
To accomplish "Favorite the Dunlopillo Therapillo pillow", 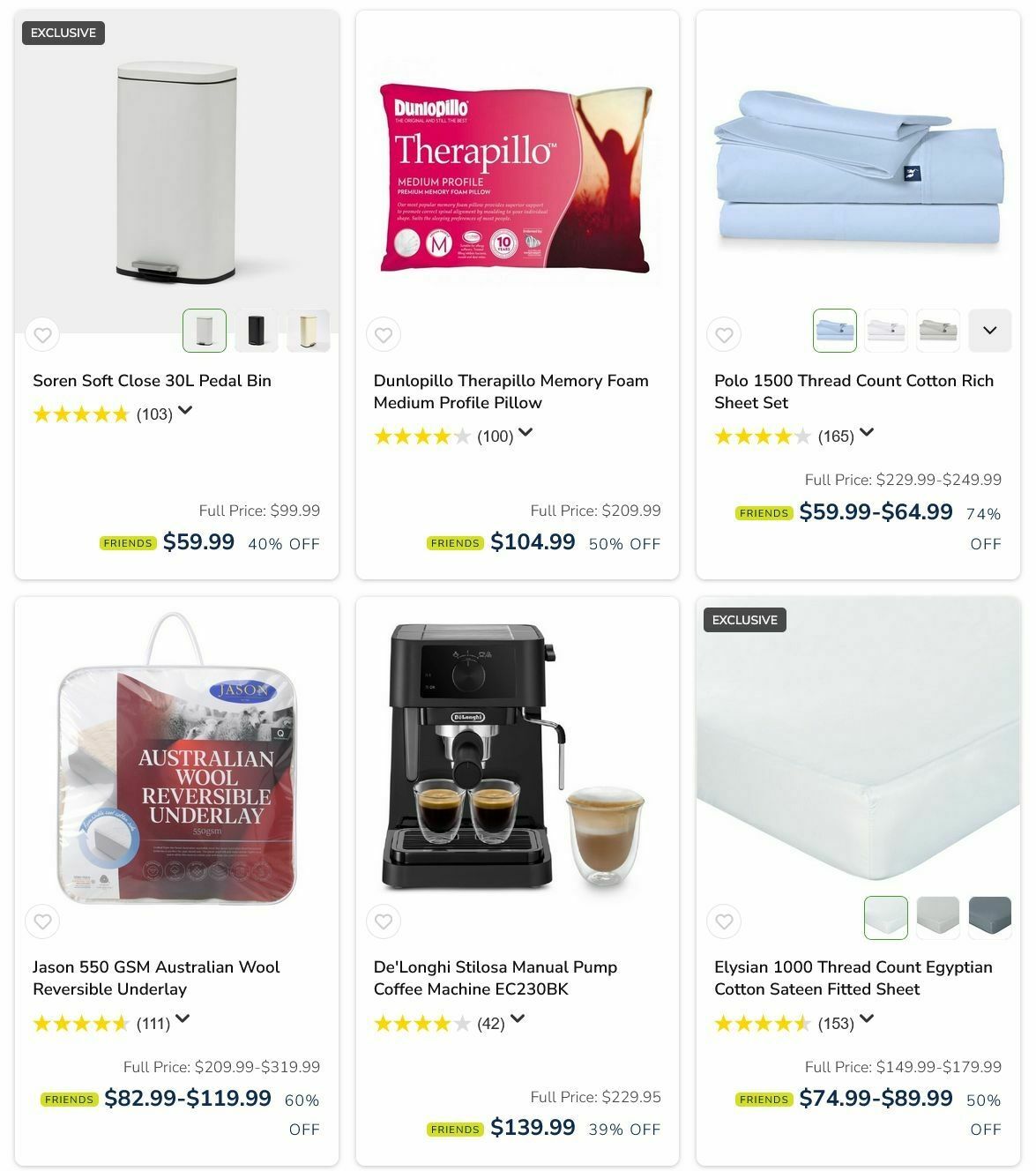I will click(x=384, y=334).
